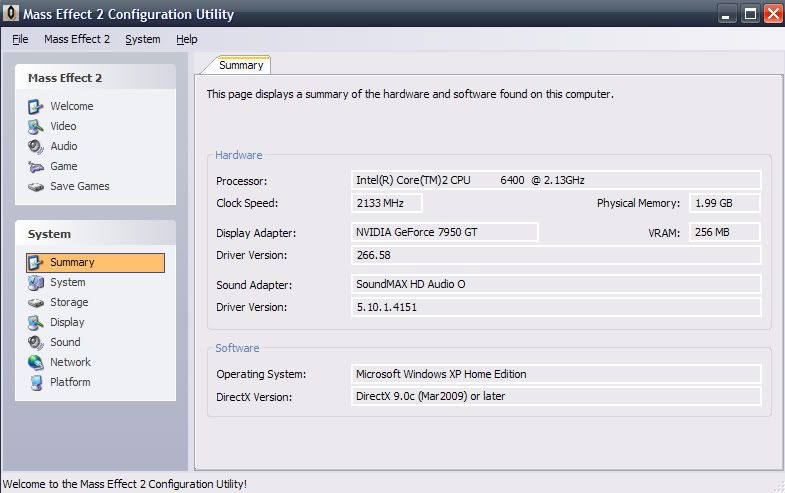Select the Network globe icon
This screenshot has width=785, height=493.
(x=36, y=362)
